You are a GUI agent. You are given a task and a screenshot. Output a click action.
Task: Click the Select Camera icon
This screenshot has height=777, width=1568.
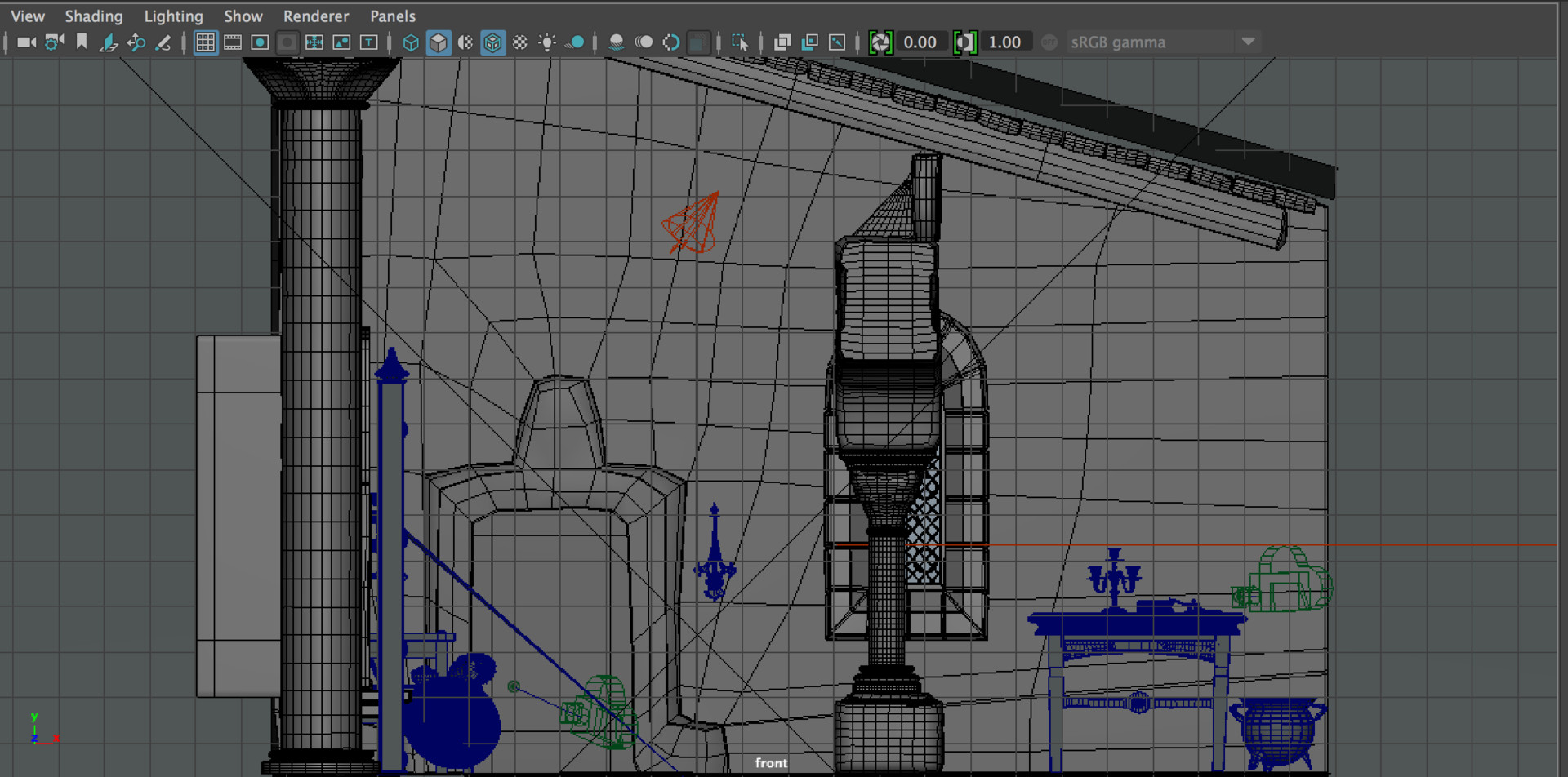26,42
